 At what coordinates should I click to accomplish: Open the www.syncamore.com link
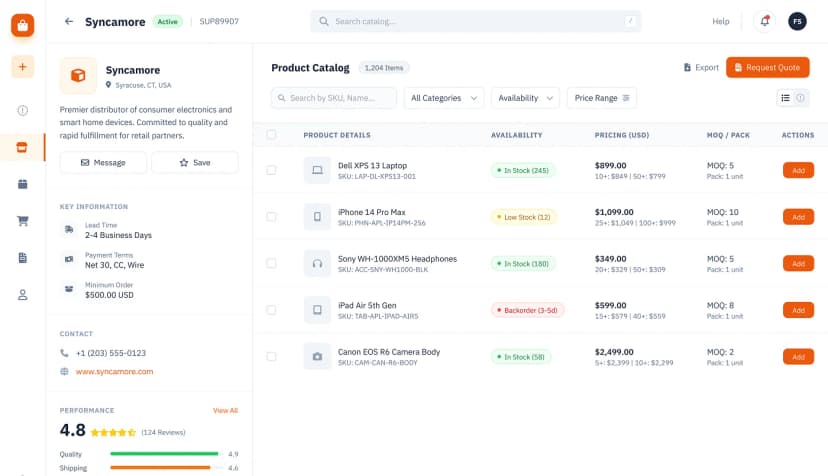coord(114,371)
